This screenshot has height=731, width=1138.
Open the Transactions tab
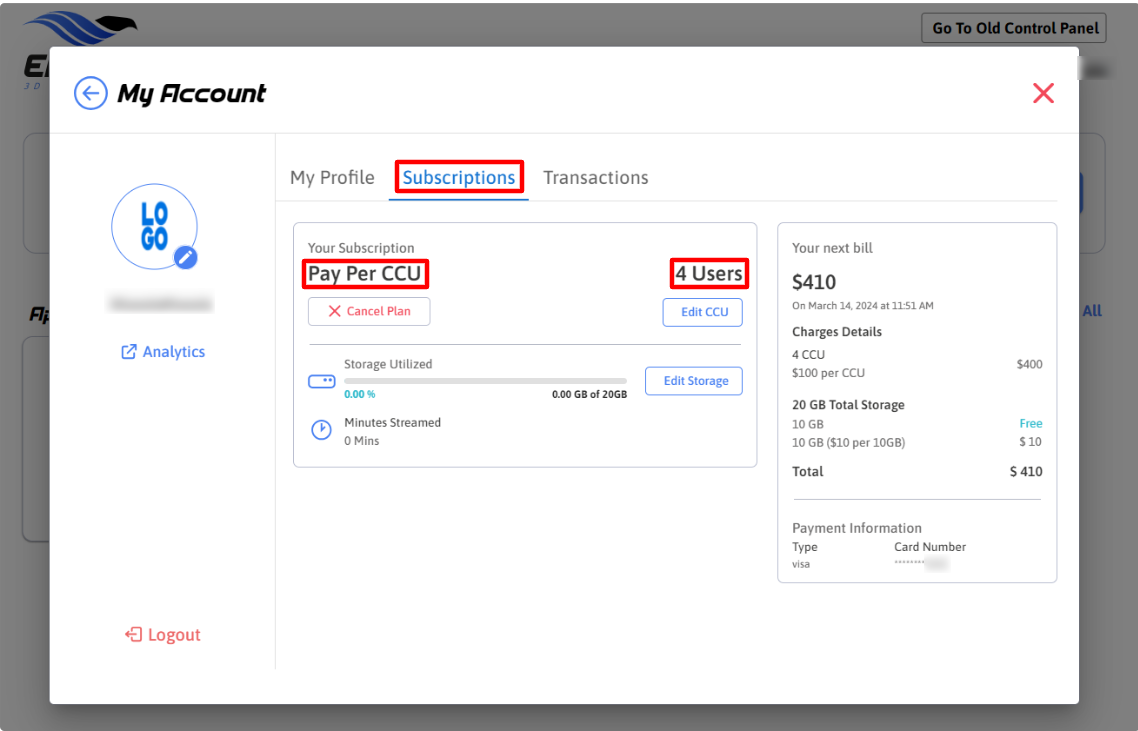[x=595, y=178]
